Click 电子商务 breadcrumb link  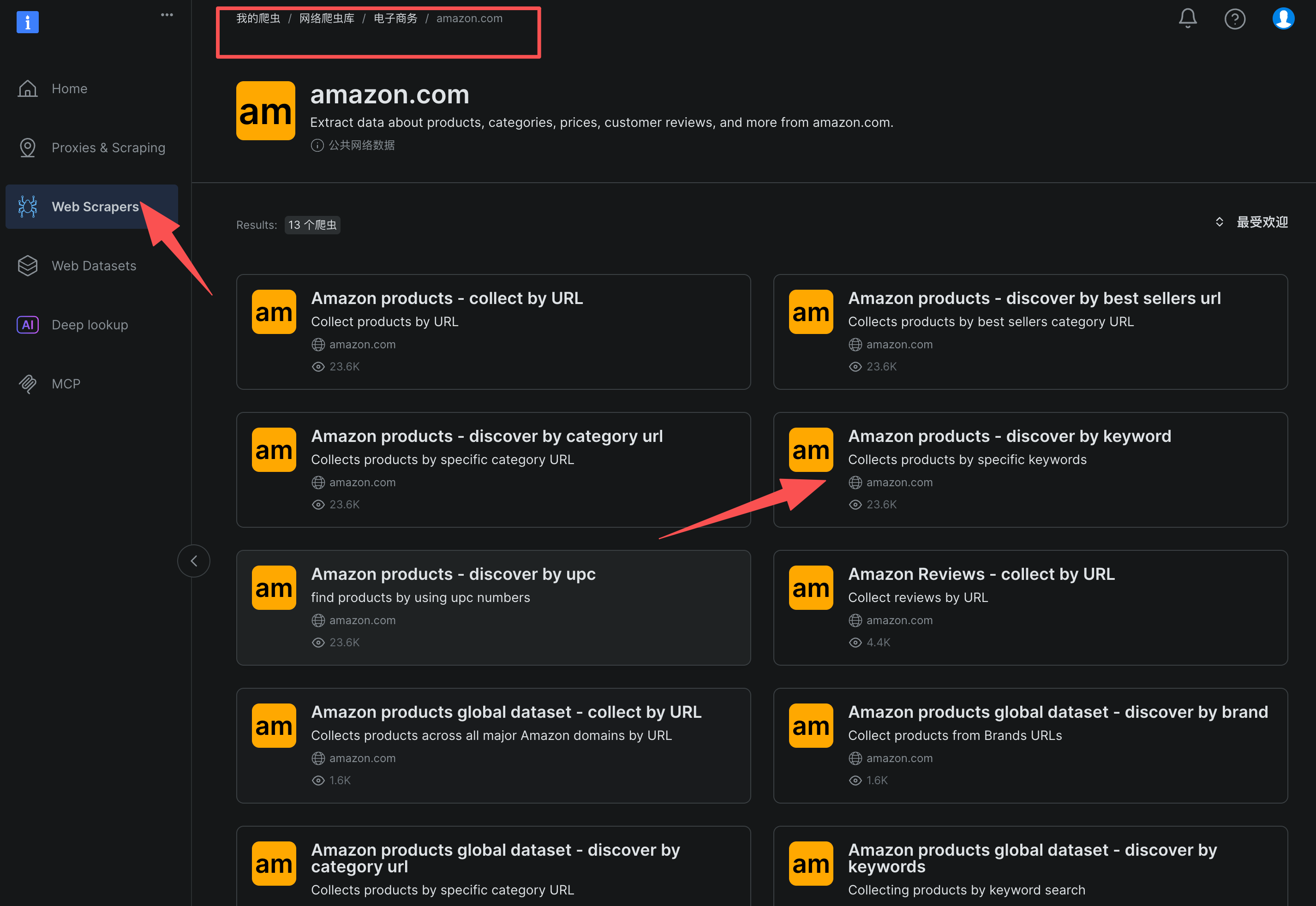coord(395,18)
